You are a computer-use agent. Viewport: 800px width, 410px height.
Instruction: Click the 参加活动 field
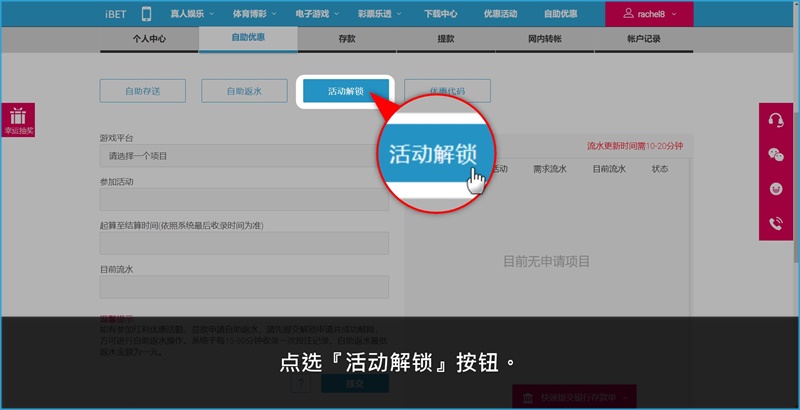(244, 199)
